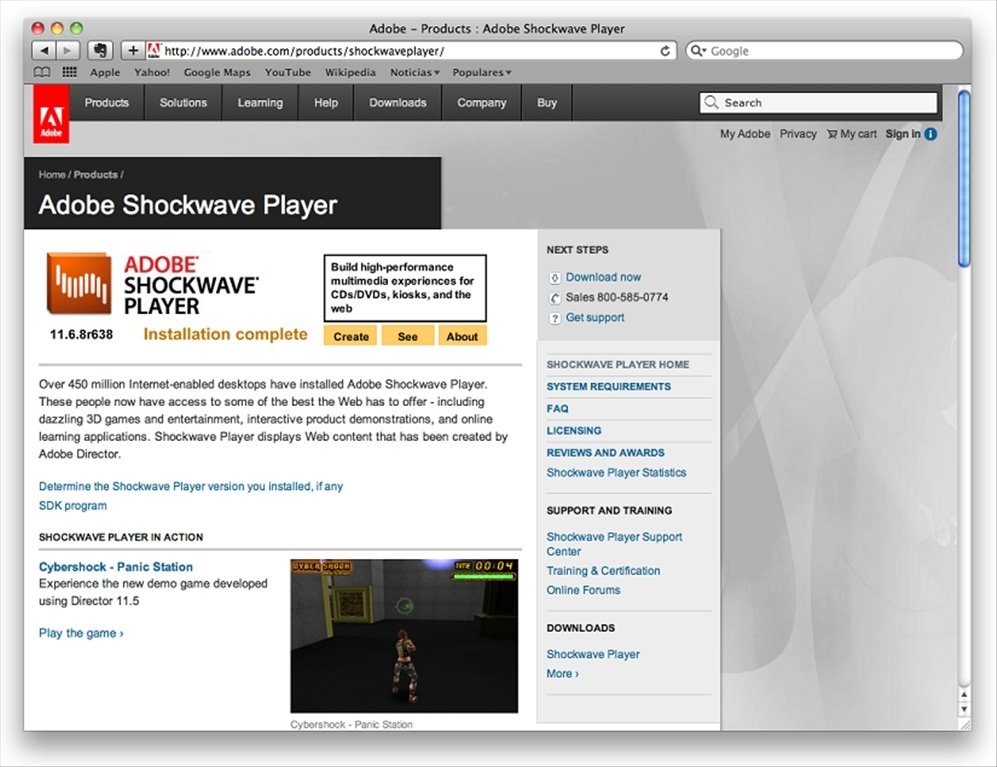Open the Downloads menu
997x767 pixels.
(x=398, y=102)
